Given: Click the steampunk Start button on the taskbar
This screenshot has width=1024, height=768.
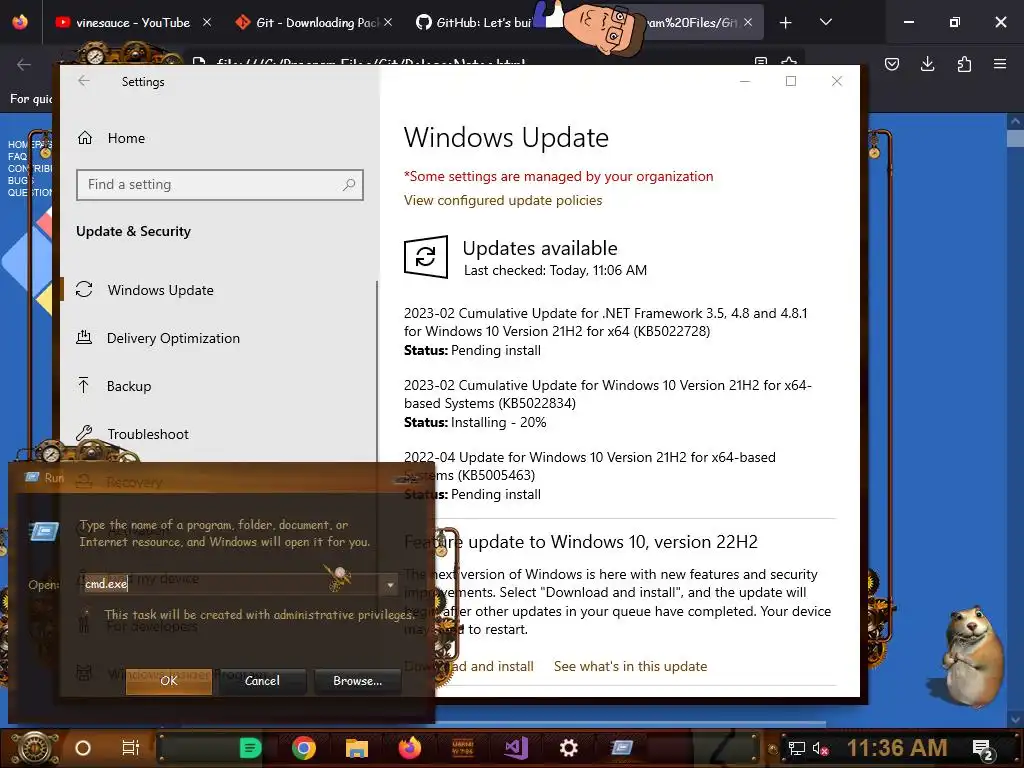Looking at the screenshot, I should pyautogui.click(x=35, y=748).
